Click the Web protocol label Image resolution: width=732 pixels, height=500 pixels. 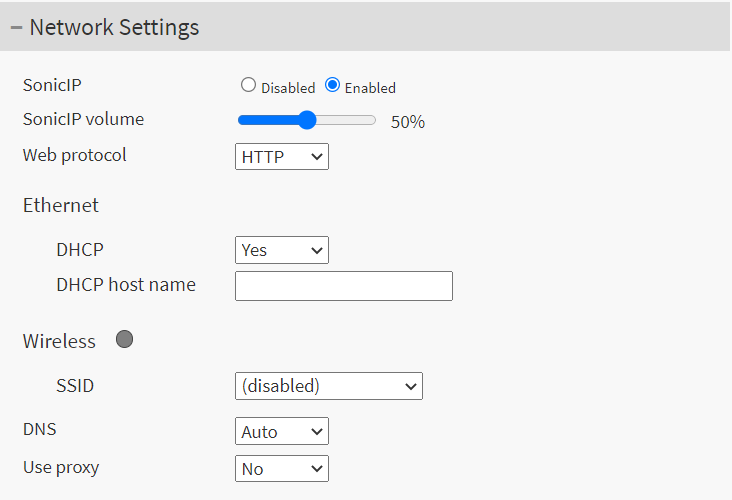[75, 156]
